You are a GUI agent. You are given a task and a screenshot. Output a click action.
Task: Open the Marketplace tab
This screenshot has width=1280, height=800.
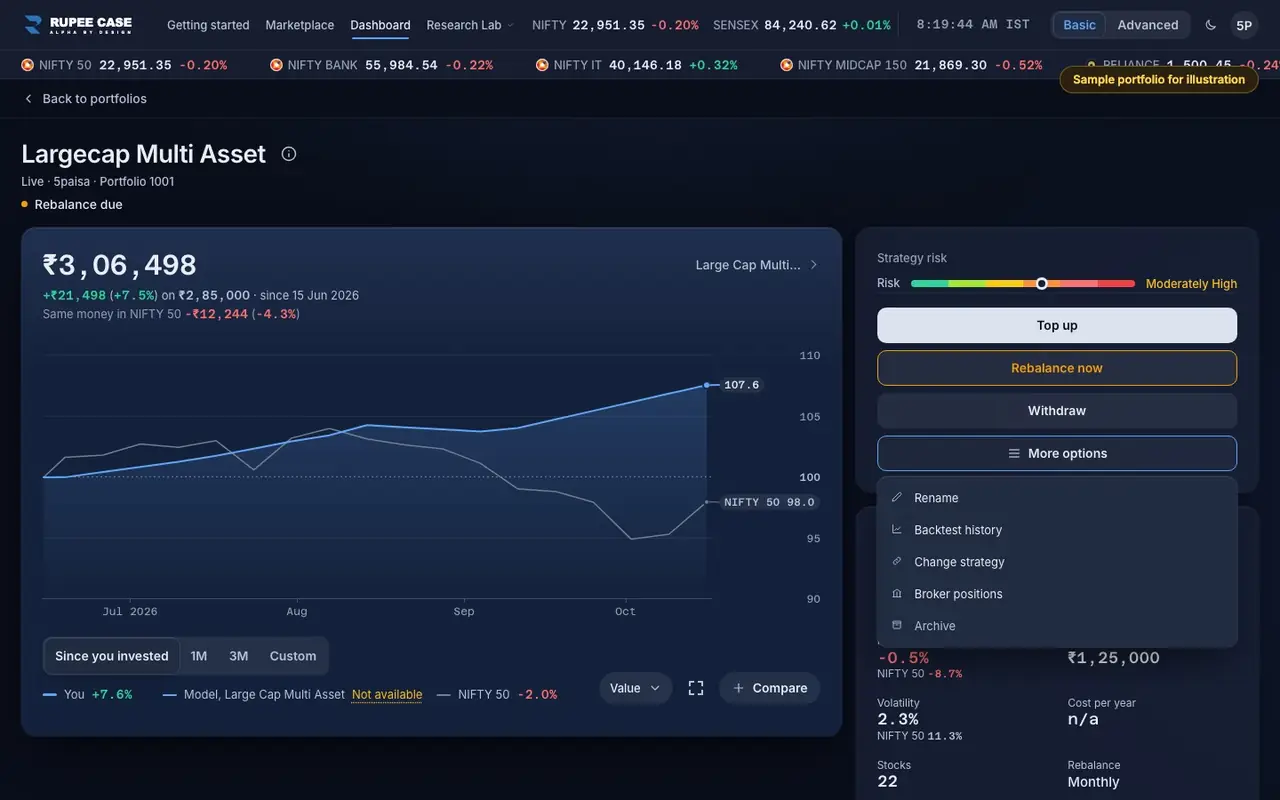tap(300, 25)
